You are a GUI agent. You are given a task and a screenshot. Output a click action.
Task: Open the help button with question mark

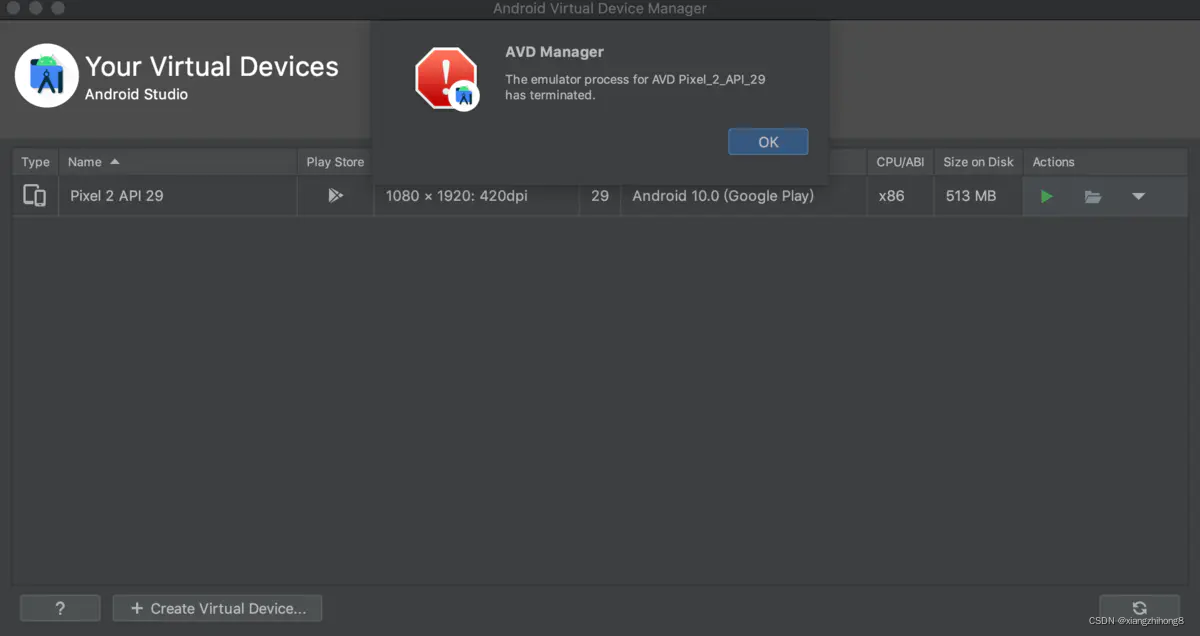point(60,608)
